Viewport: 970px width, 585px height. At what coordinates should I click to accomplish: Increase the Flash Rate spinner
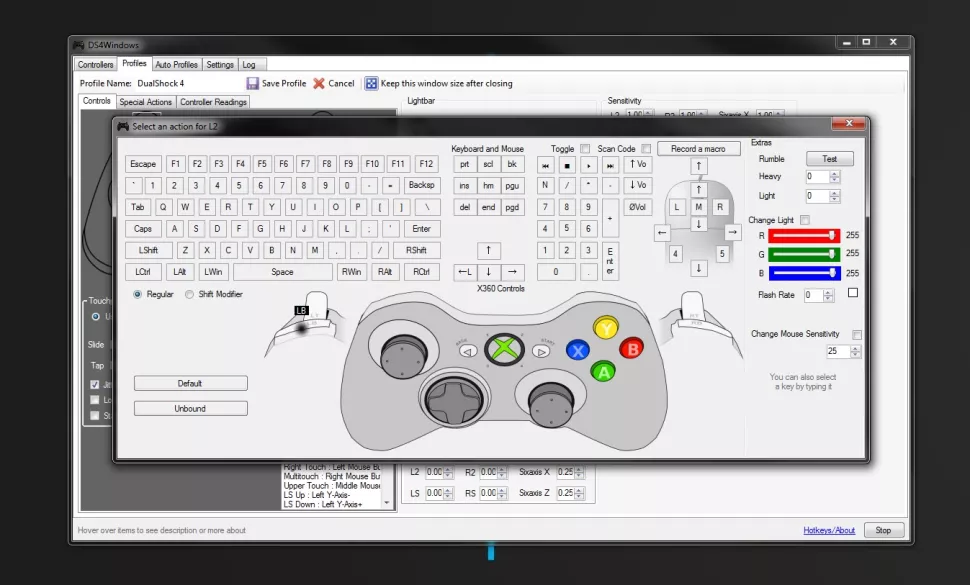coord(829,291)
